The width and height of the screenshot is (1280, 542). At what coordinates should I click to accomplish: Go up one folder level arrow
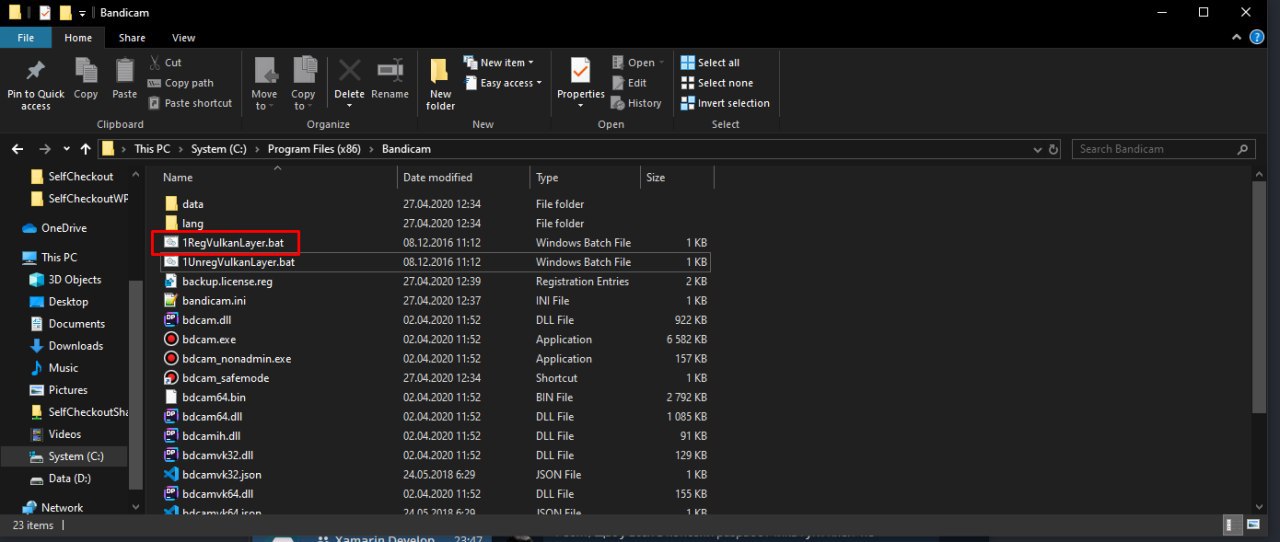point(85,149)
